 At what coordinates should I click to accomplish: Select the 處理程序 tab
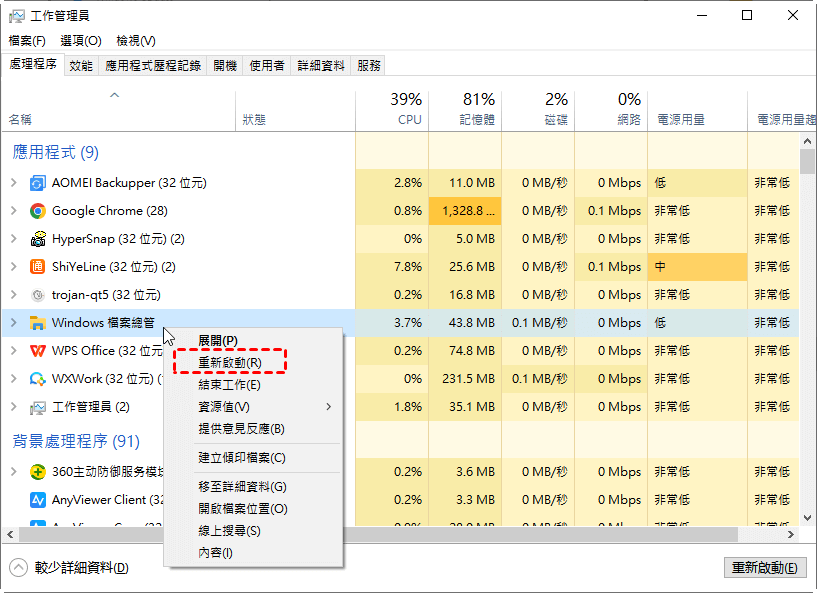point(33,64)
